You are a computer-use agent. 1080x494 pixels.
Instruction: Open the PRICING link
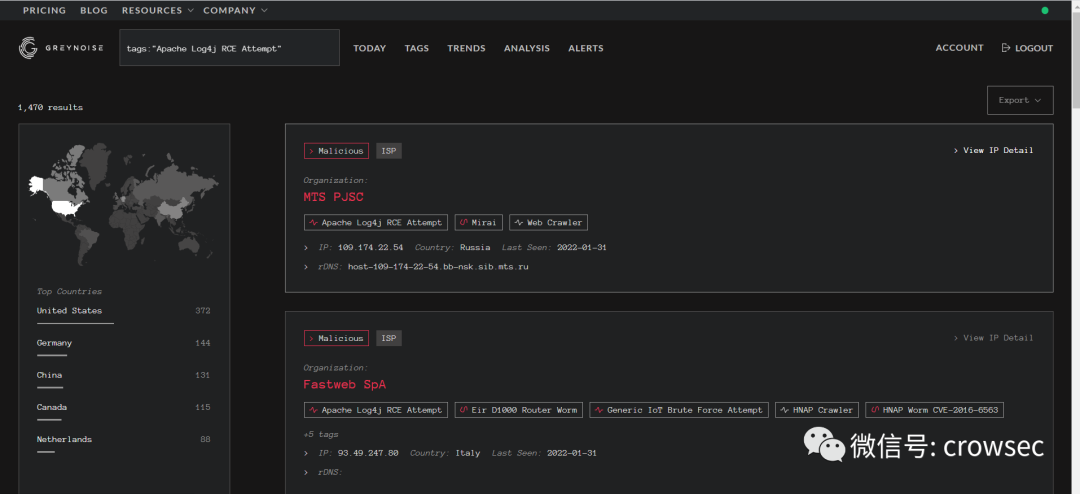[x=45, y=10]
